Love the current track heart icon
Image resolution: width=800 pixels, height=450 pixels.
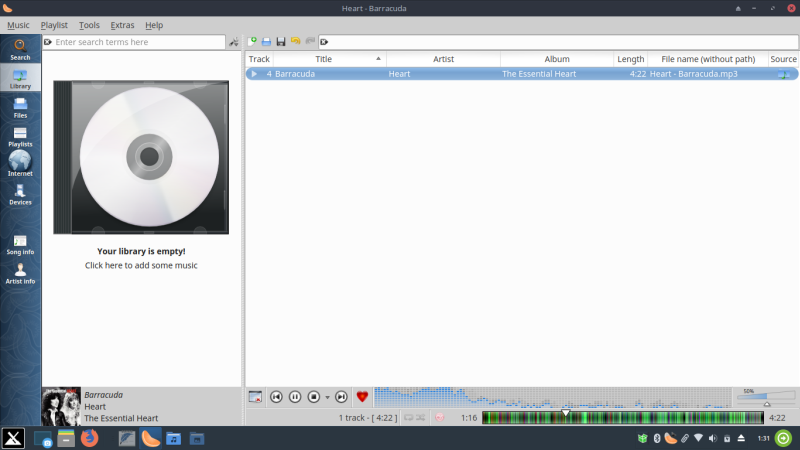362,396
